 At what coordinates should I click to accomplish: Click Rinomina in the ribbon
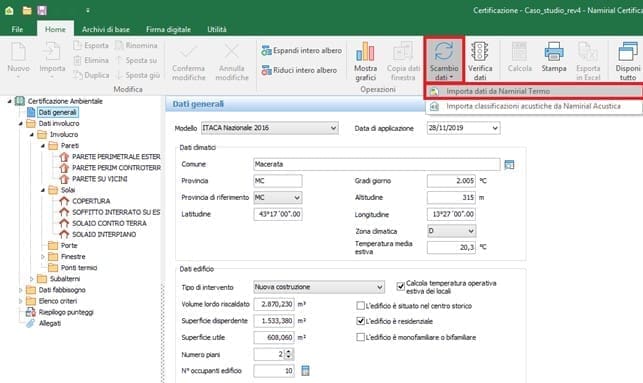[137, 46]
